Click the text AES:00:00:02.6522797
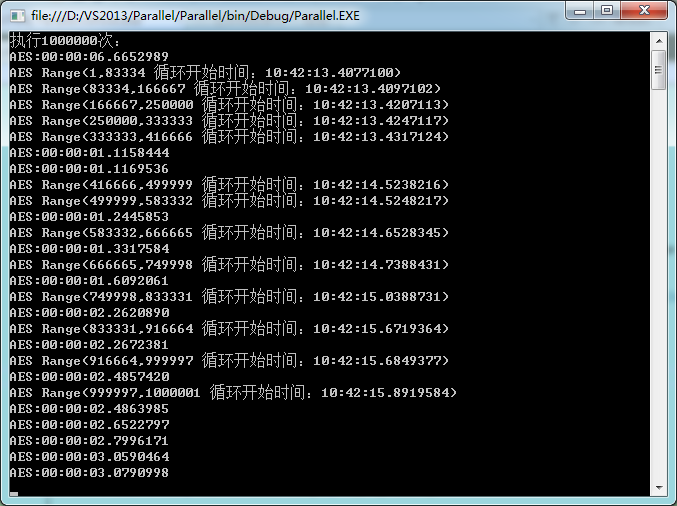Viewport: 677px width, 506px height. pyautogui.click(x=89, y=424)
